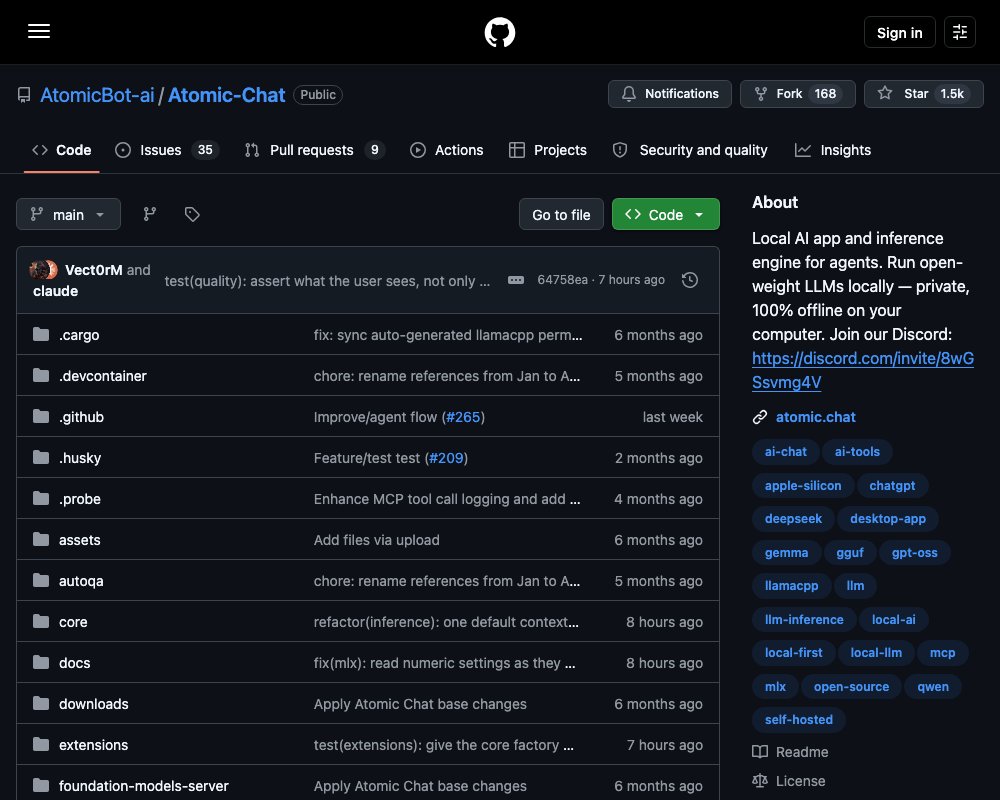Open the hamburger navigation menu

39,32
